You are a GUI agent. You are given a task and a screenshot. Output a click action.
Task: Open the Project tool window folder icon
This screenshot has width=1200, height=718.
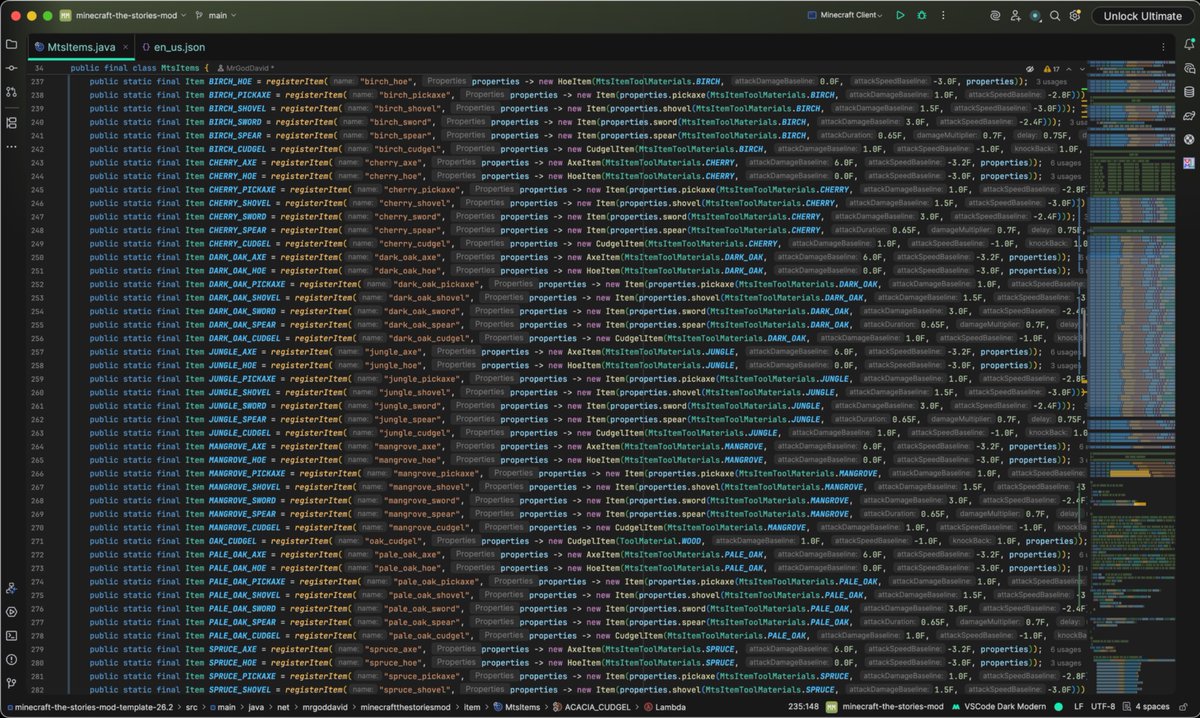point(11,45)
